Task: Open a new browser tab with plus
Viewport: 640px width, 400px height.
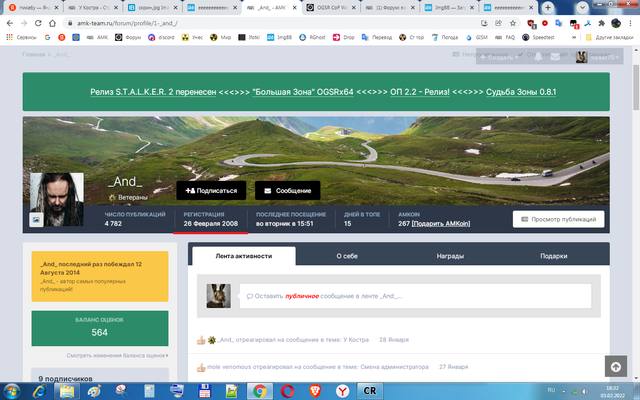Action: pyautogui.click(x=548, y=7)
